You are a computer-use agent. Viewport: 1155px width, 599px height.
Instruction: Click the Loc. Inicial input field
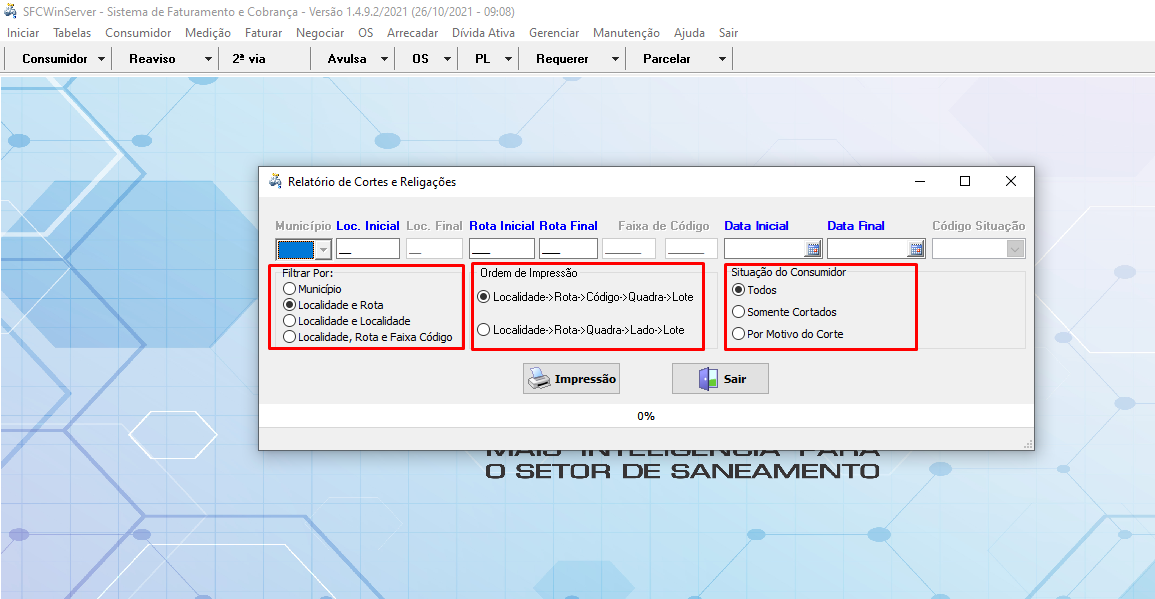367,249
